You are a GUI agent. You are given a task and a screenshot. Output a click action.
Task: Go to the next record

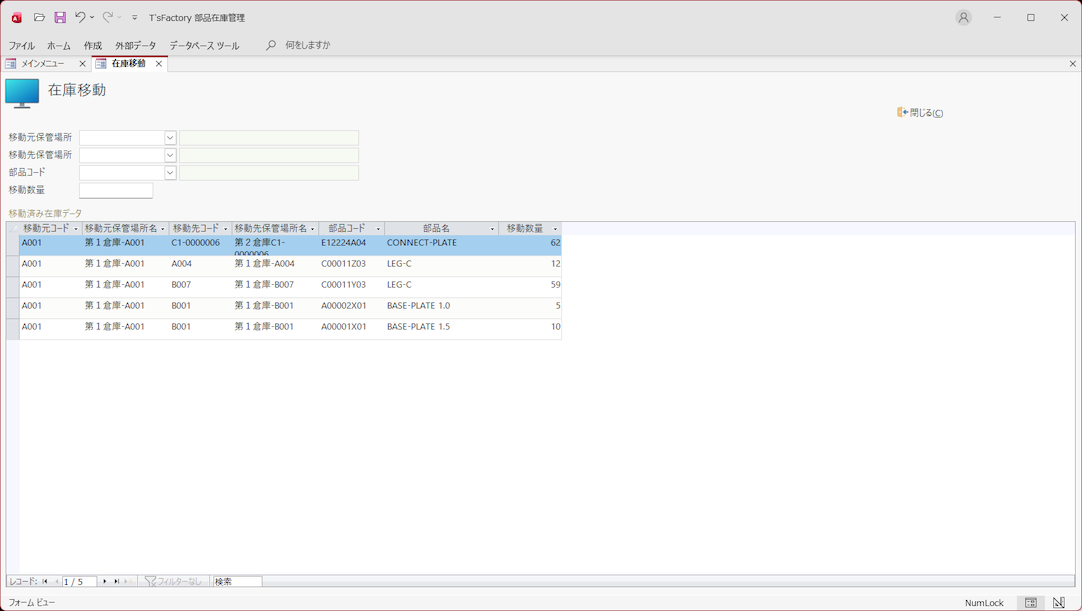tap(105, 581)
